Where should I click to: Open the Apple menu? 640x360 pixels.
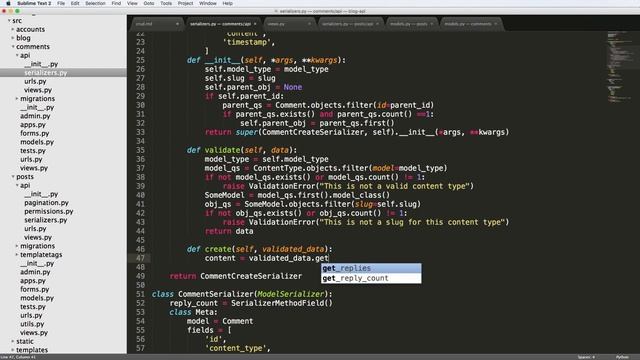tap(8, 3)
